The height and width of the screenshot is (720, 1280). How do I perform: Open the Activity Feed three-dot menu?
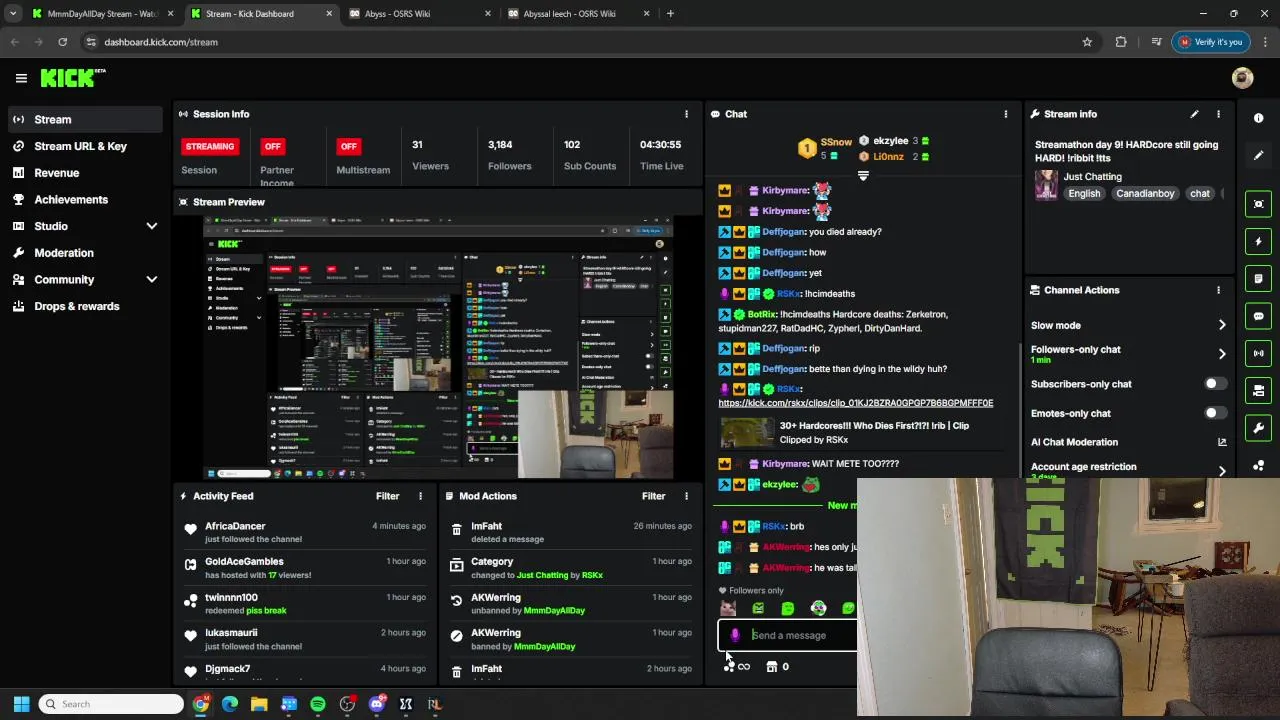pos(420,496)
